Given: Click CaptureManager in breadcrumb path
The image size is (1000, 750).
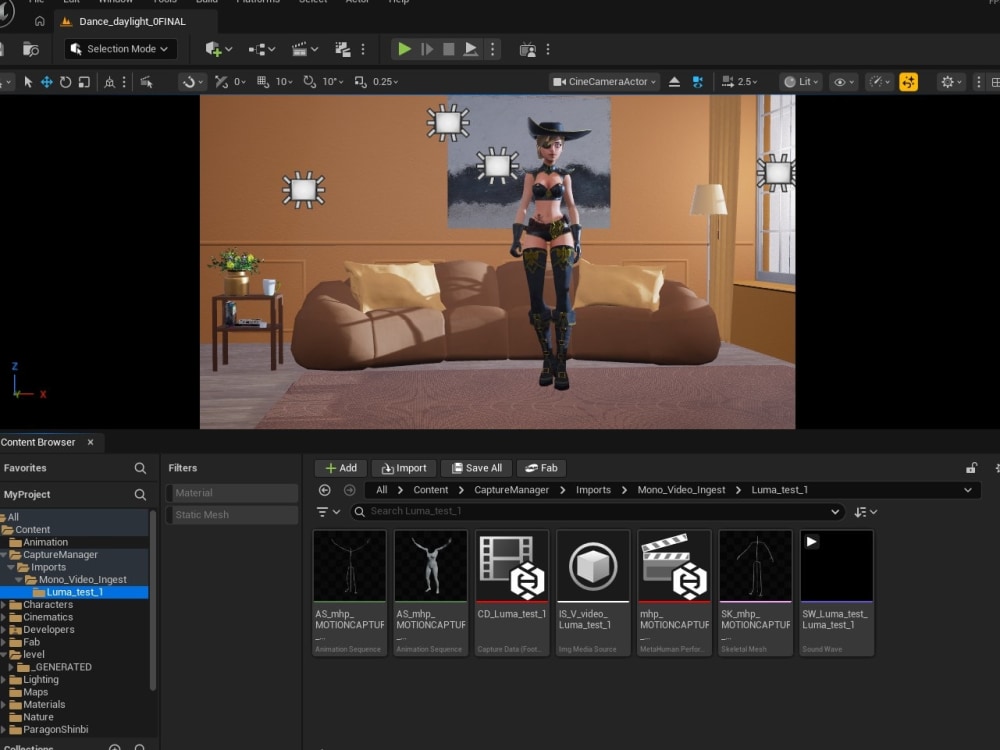Looking at the screenshot, I should point(511,490).
